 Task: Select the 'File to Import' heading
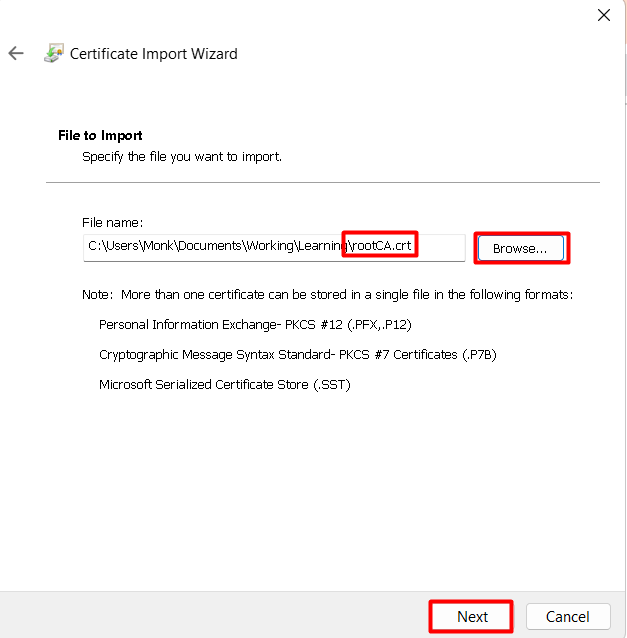[100, 135]
